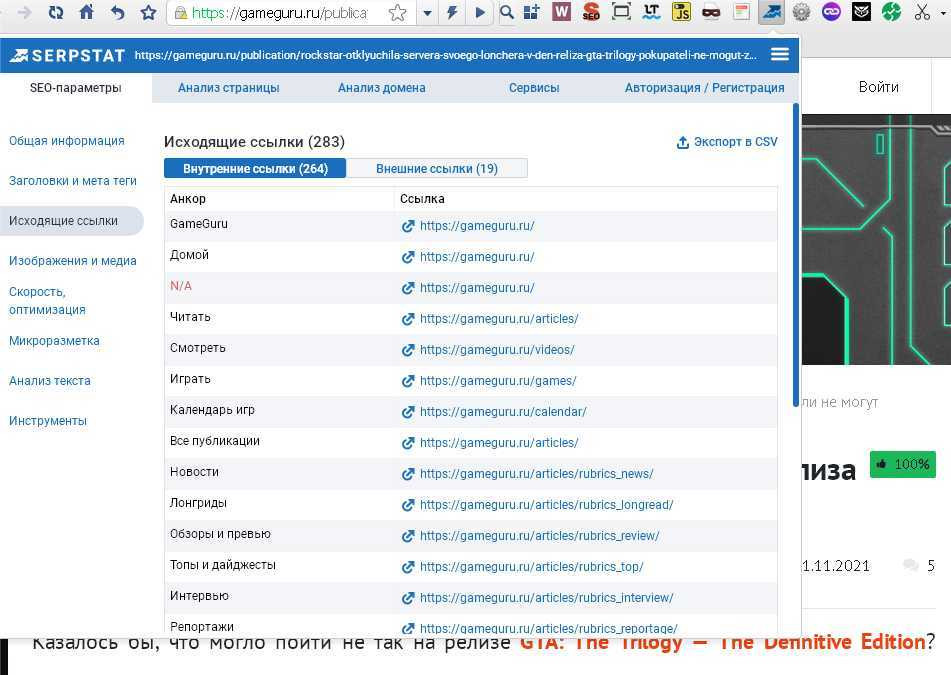Image resolution: width=951 pixels, height=675 pixels.
Task: Open the Домой row link
Action: tap(477, 257)
